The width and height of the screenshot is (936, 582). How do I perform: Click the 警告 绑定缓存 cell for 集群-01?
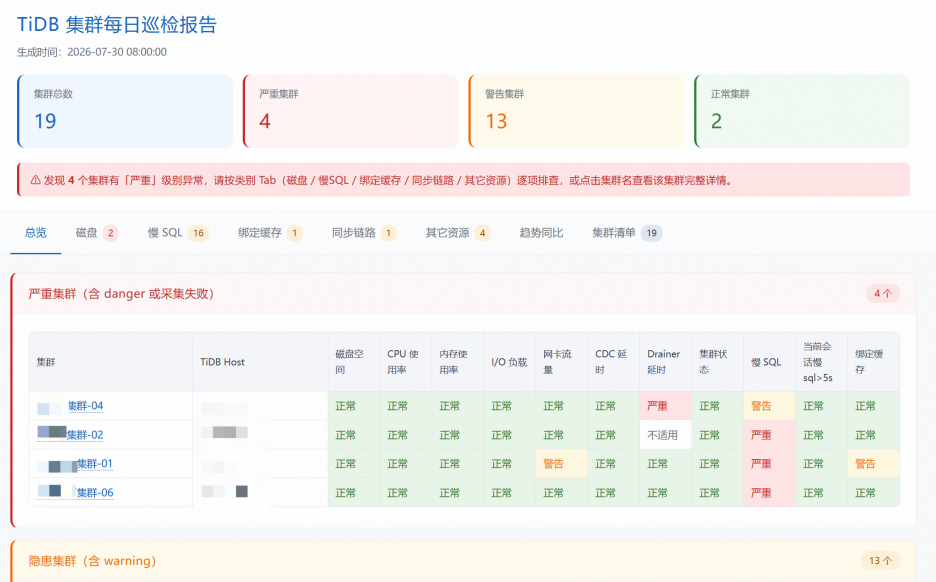(x=873, y=464)
